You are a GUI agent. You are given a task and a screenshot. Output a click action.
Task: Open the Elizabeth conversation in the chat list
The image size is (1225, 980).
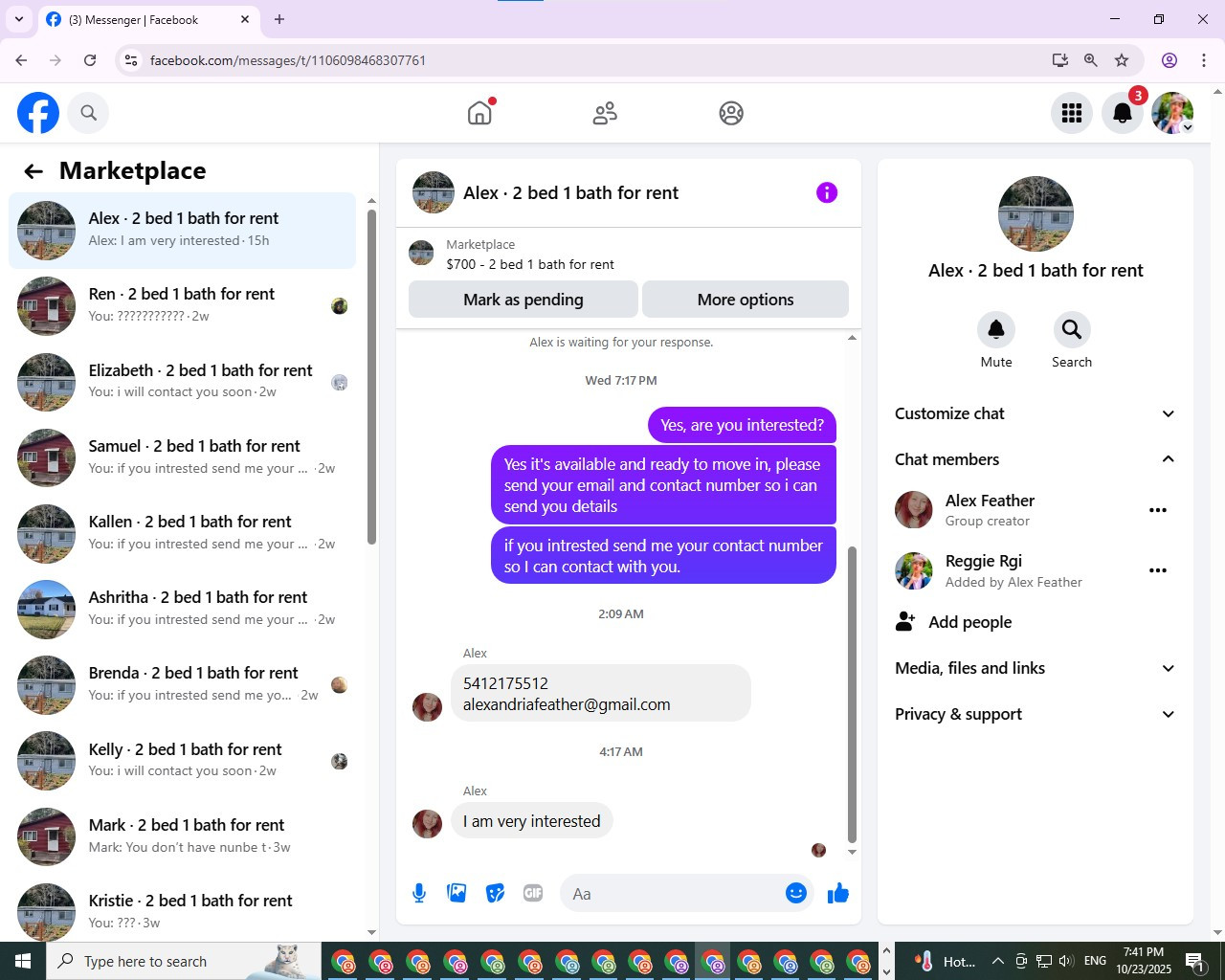tap(183, 382)
